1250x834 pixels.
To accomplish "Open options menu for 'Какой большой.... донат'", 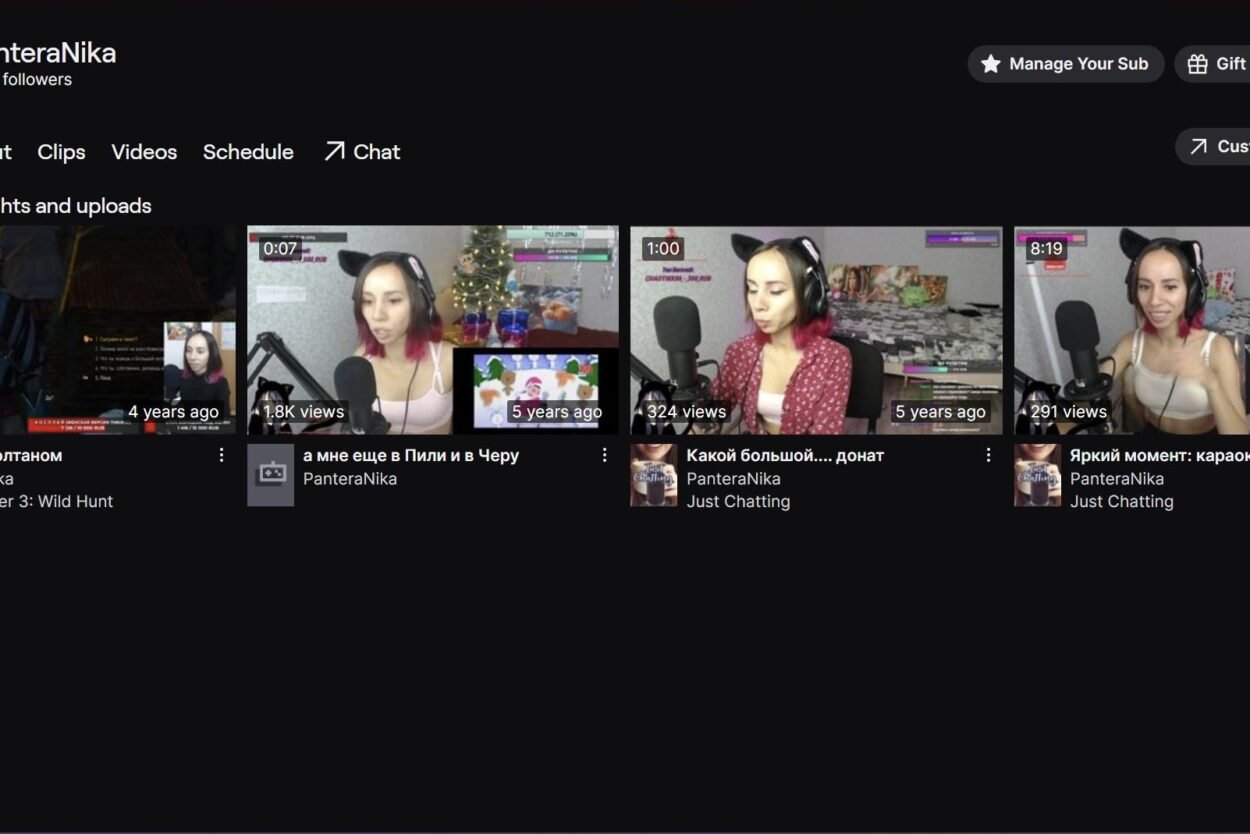I will point(988,455).
